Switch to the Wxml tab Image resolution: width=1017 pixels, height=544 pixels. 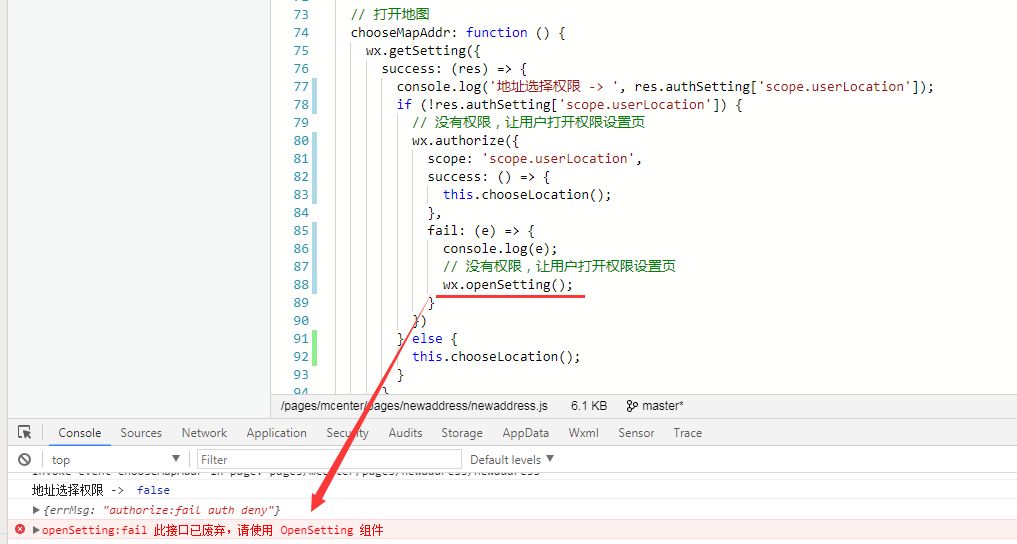coord(584,432)
